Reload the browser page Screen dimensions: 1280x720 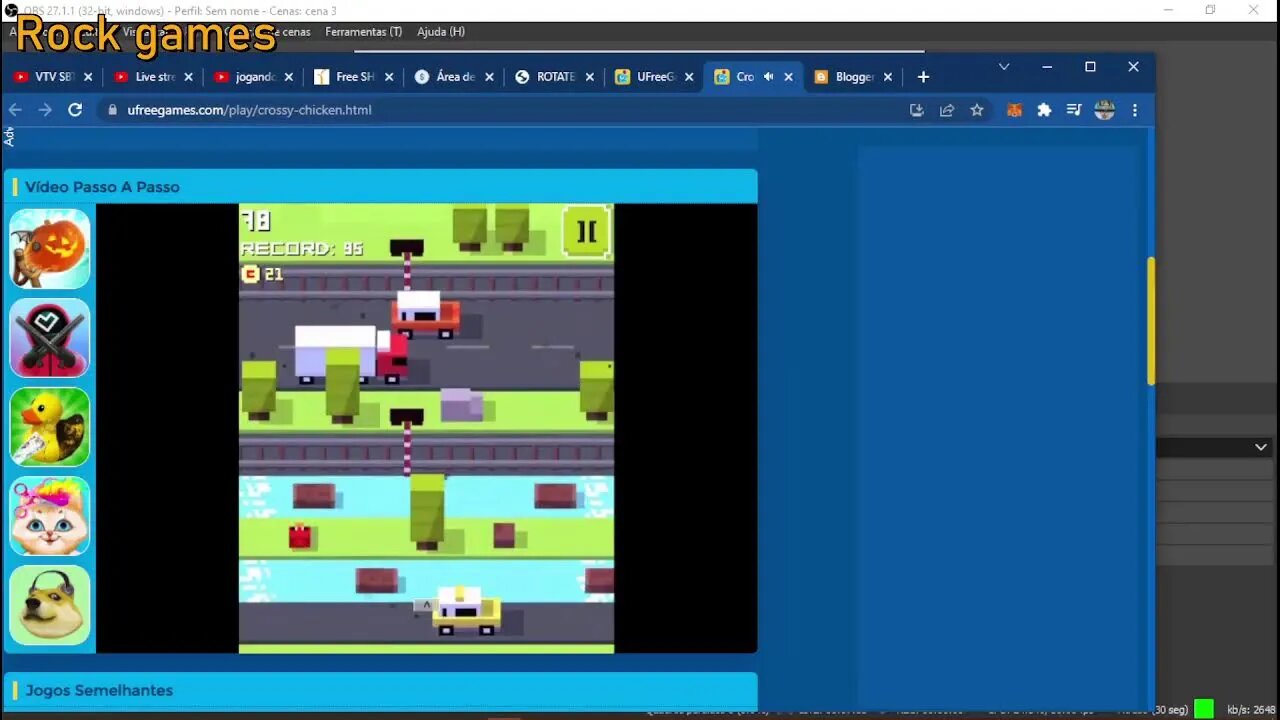point(75,110)
